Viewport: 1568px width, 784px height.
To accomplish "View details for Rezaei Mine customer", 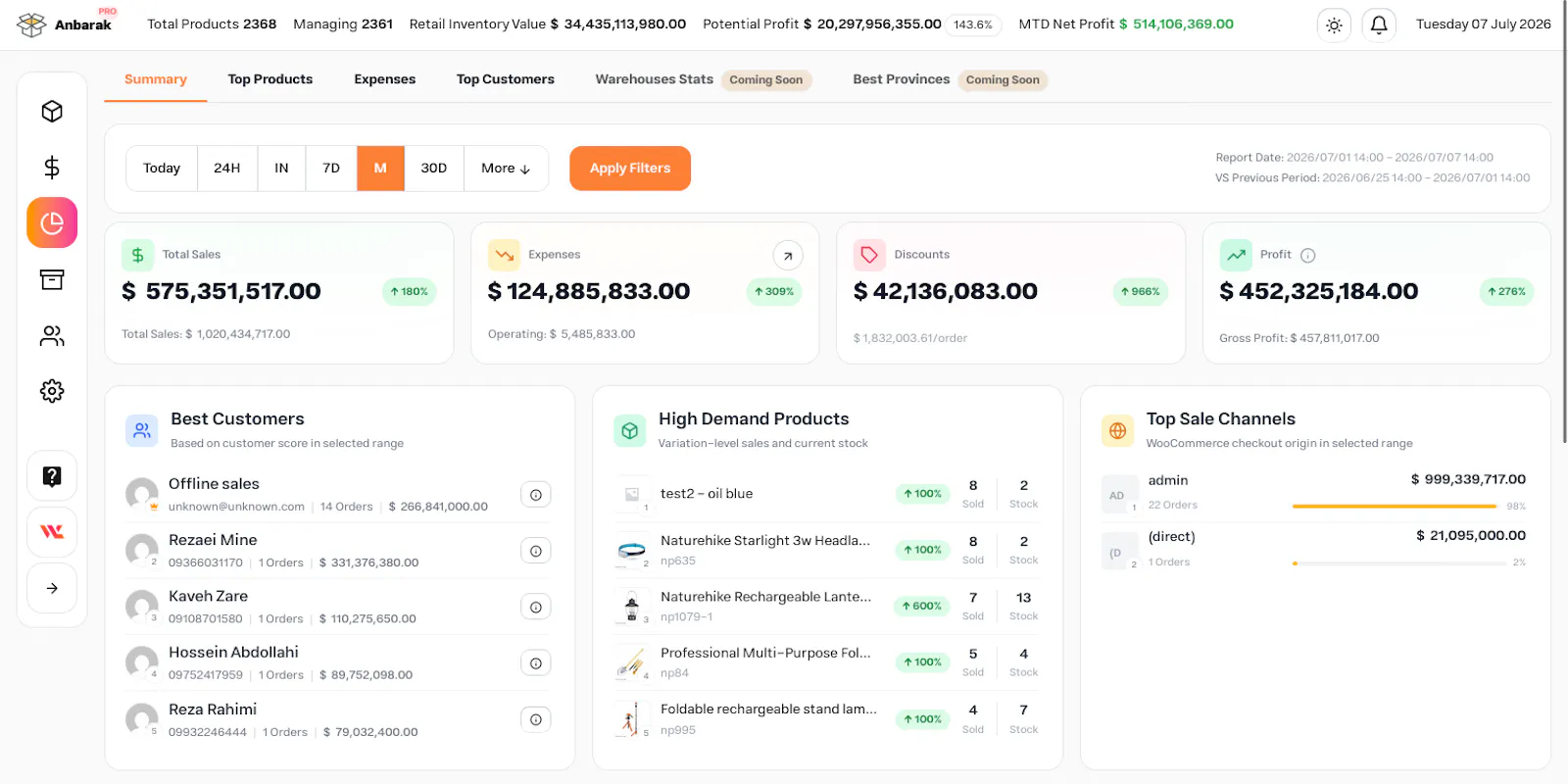I will coord(536,551).
